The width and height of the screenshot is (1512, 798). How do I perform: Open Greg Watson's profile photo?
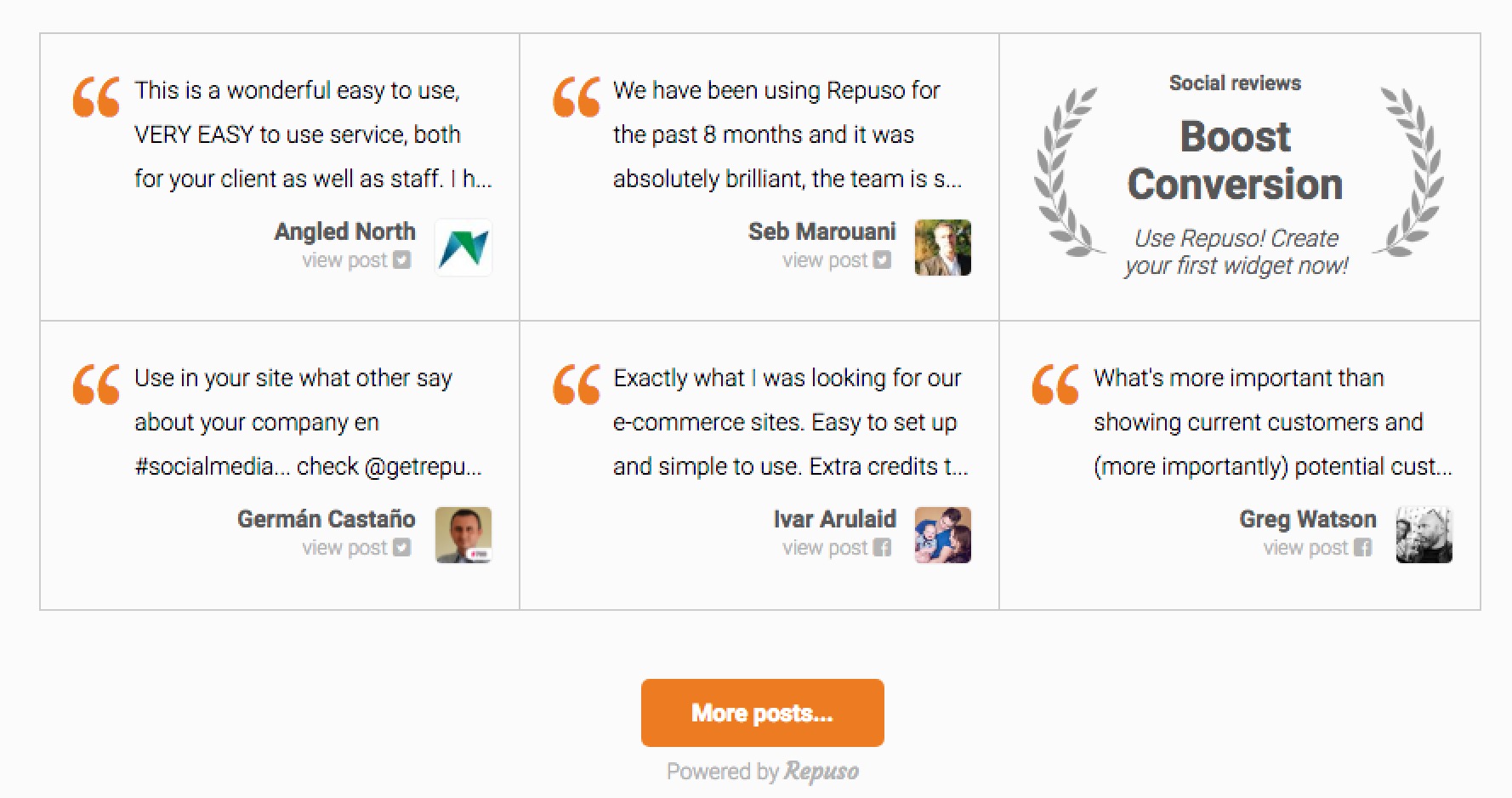[x=1424, y=535]
